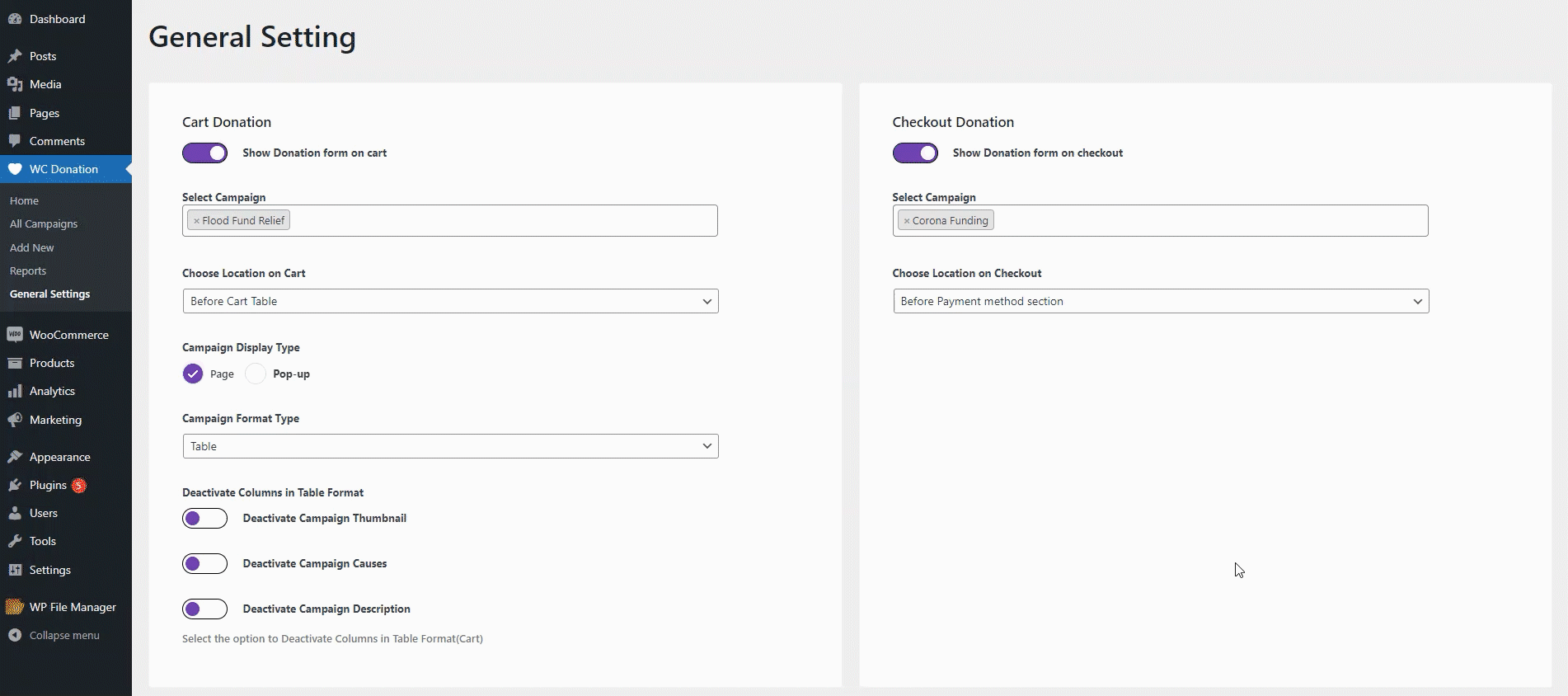Click the Marketing megaphone icon

click(15, 420)
